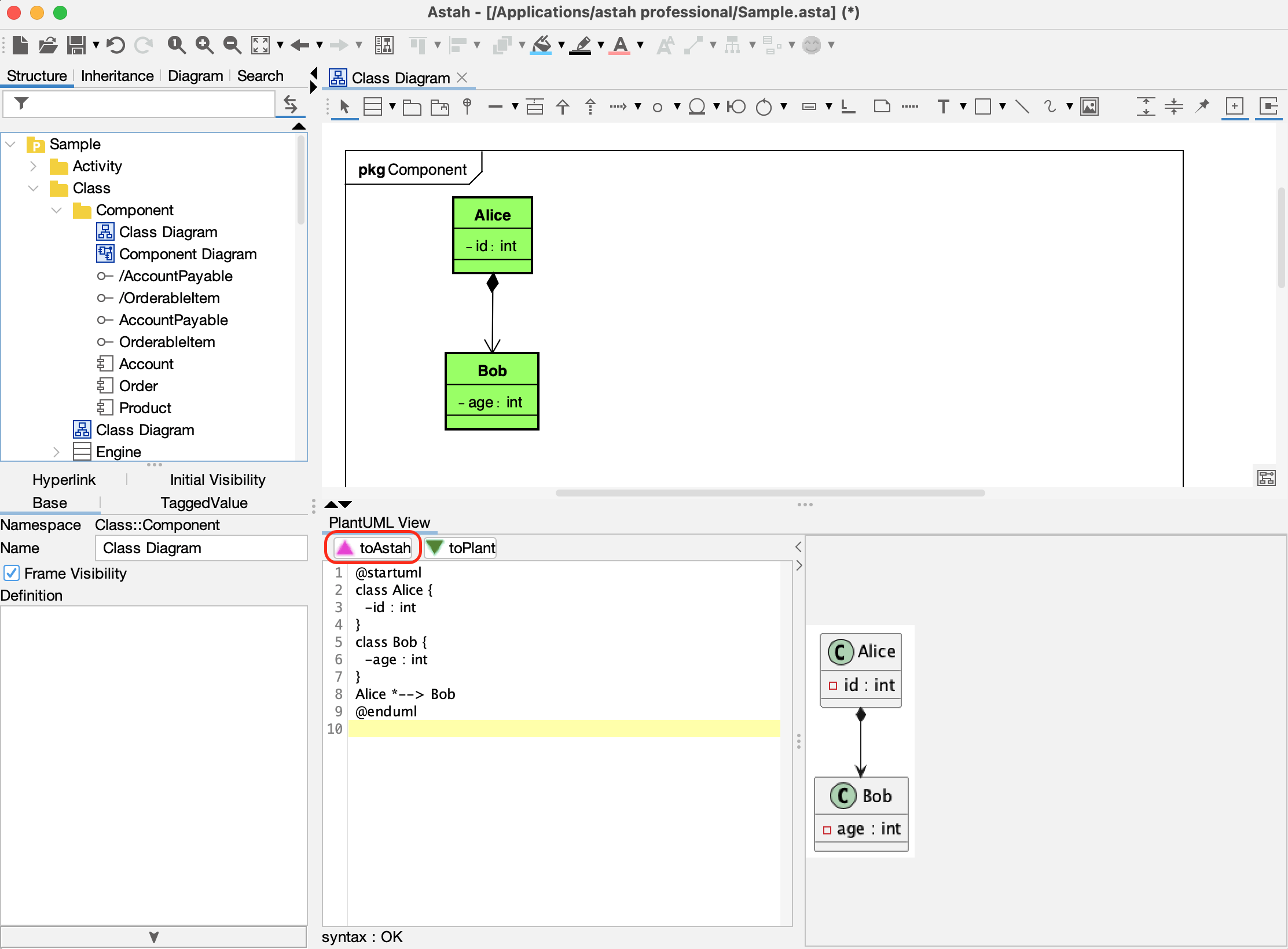The width and height of the screenshot is (1288, 949).
Task: Open the alignment guide panel icon
Action: pyautogui.click(x=384, y=45)
